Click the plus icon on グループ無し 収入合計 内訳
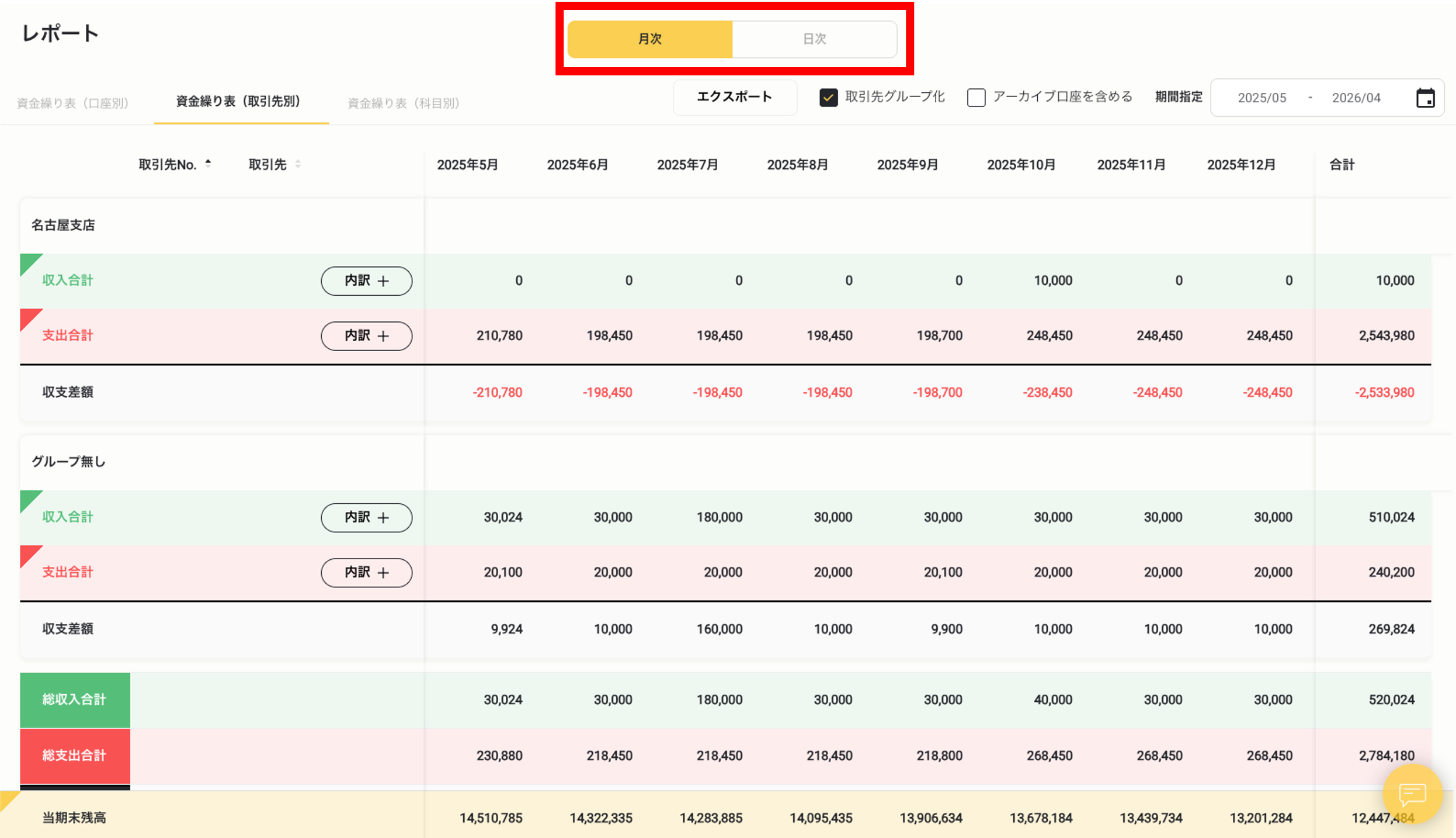The image size is (1456, 838). click(384, 518)
